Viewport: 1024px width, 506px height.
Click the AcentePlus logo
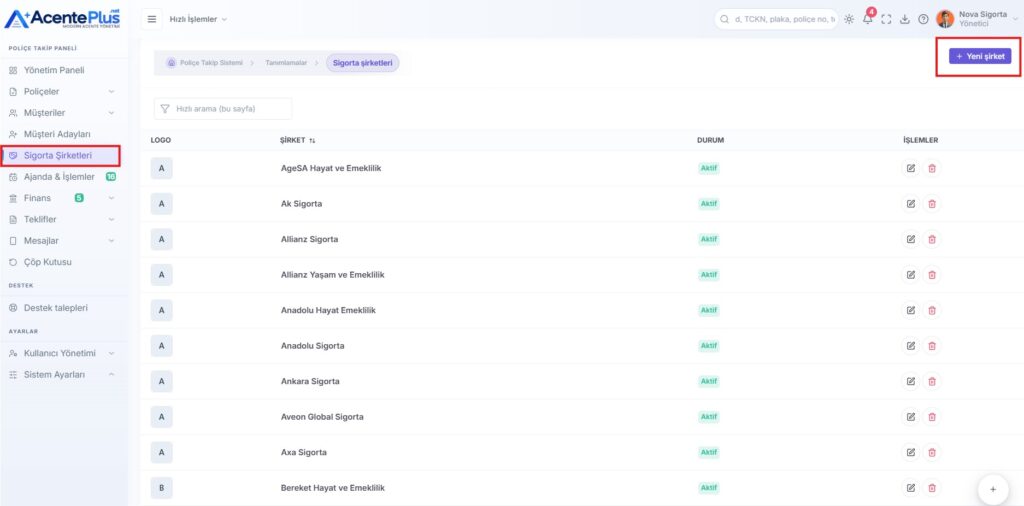coord(63,18)
